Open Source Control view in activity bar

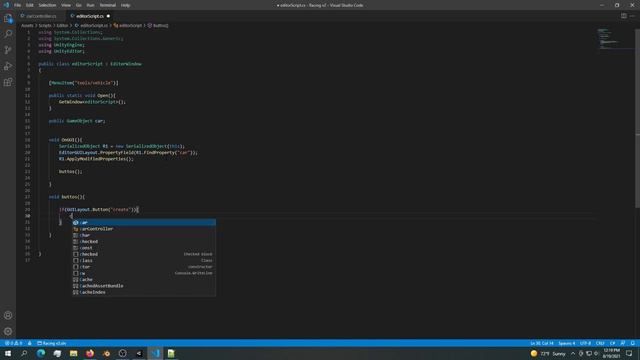click(x=8, y=50)
